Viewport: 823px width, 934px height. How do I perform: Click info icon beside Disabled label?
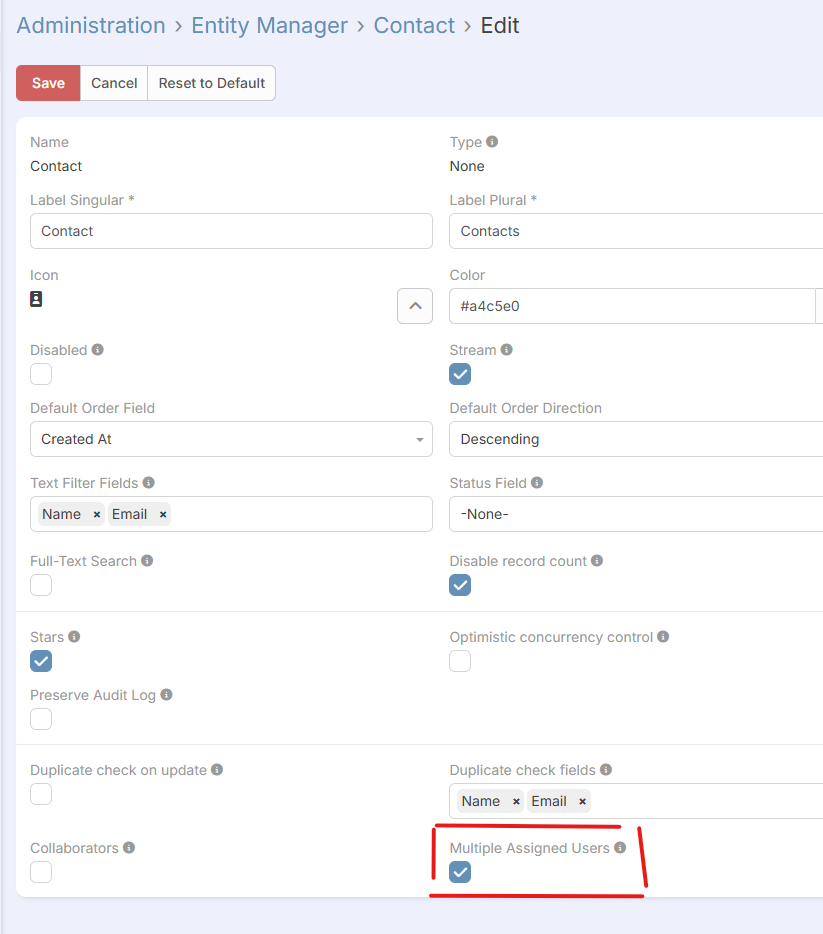pos(98,350)
